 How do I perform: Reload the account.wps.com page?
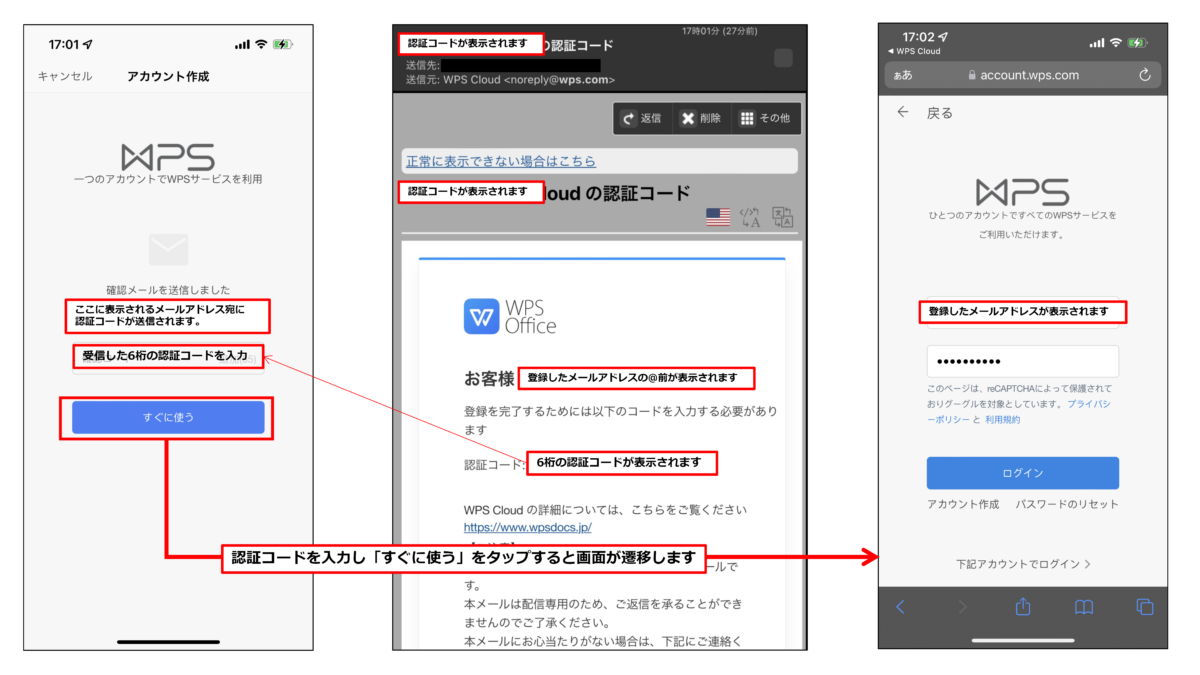click(1145, 75)
